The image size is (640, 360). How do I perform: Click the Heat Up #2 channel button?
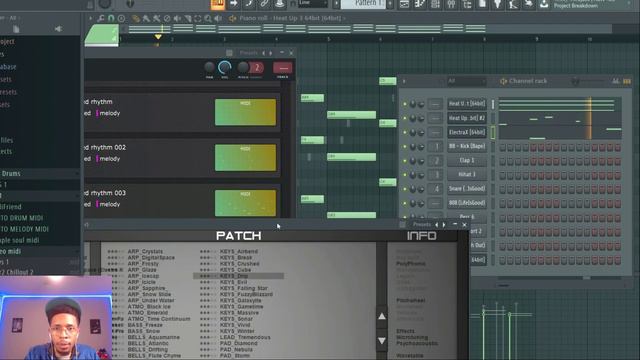467,118
